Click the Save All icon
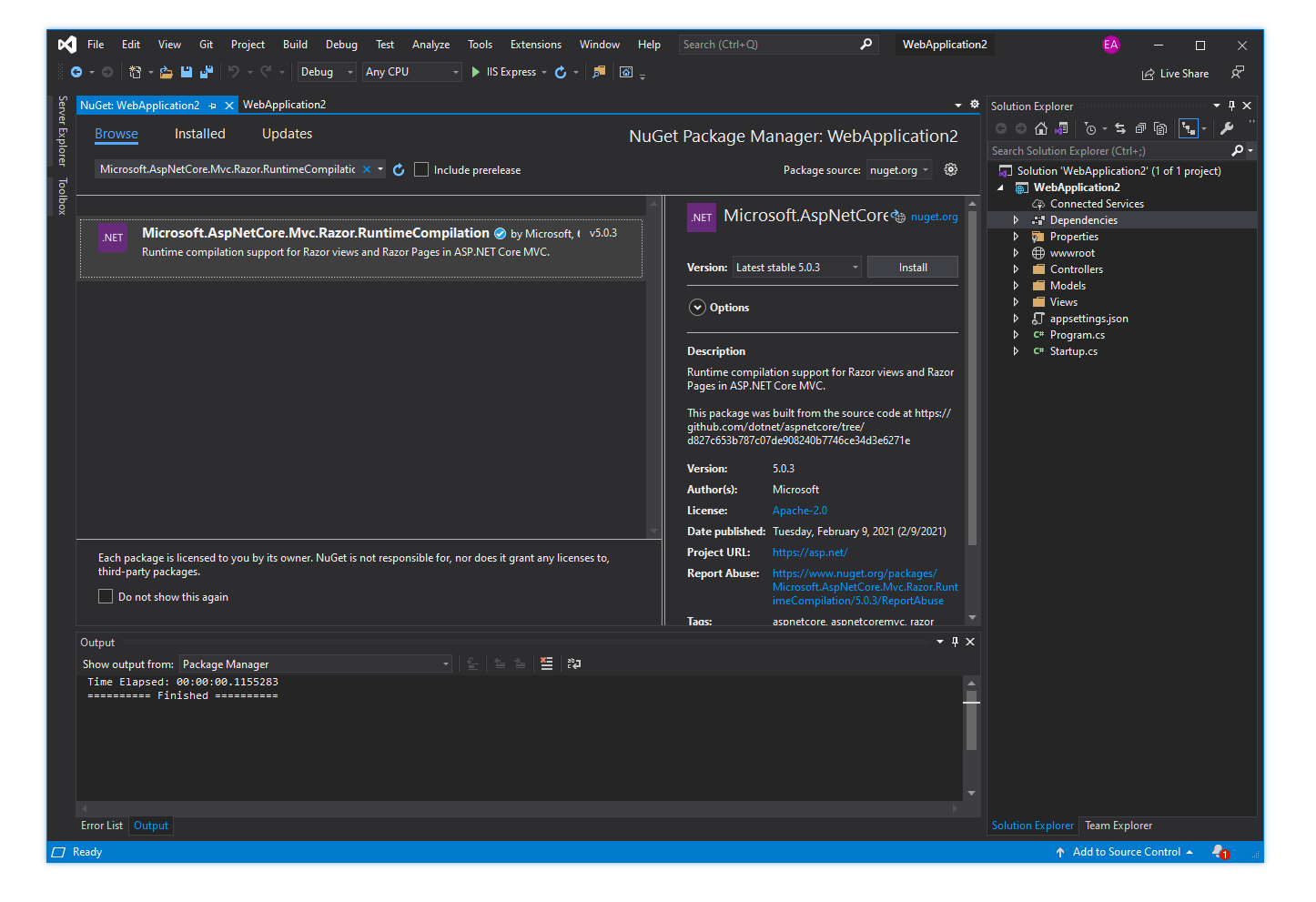The width and height of the screenshot is (1316, 902). [207, 72]
